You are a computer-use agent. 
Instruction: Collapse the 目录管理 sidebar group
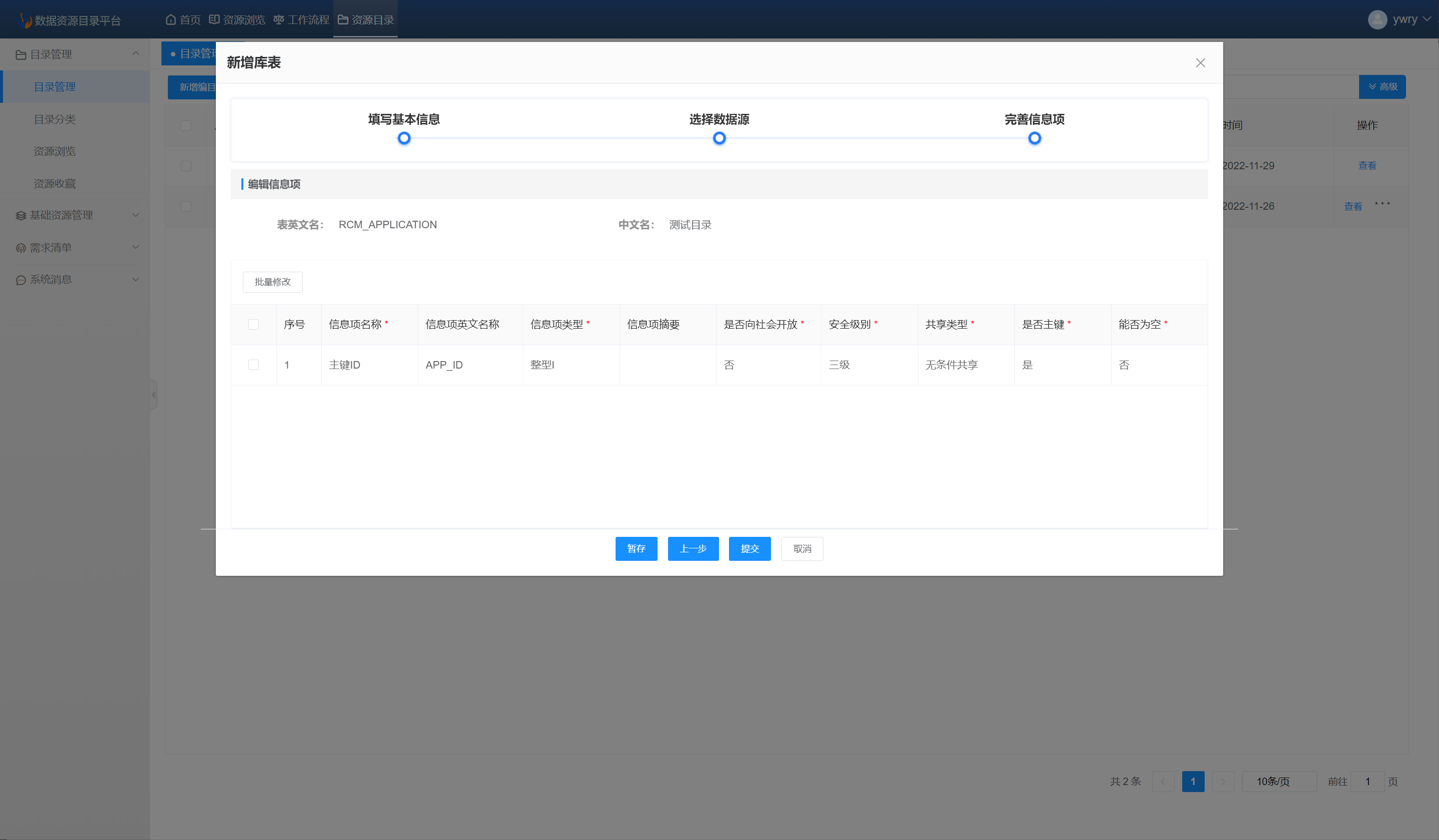coord(136,53)
